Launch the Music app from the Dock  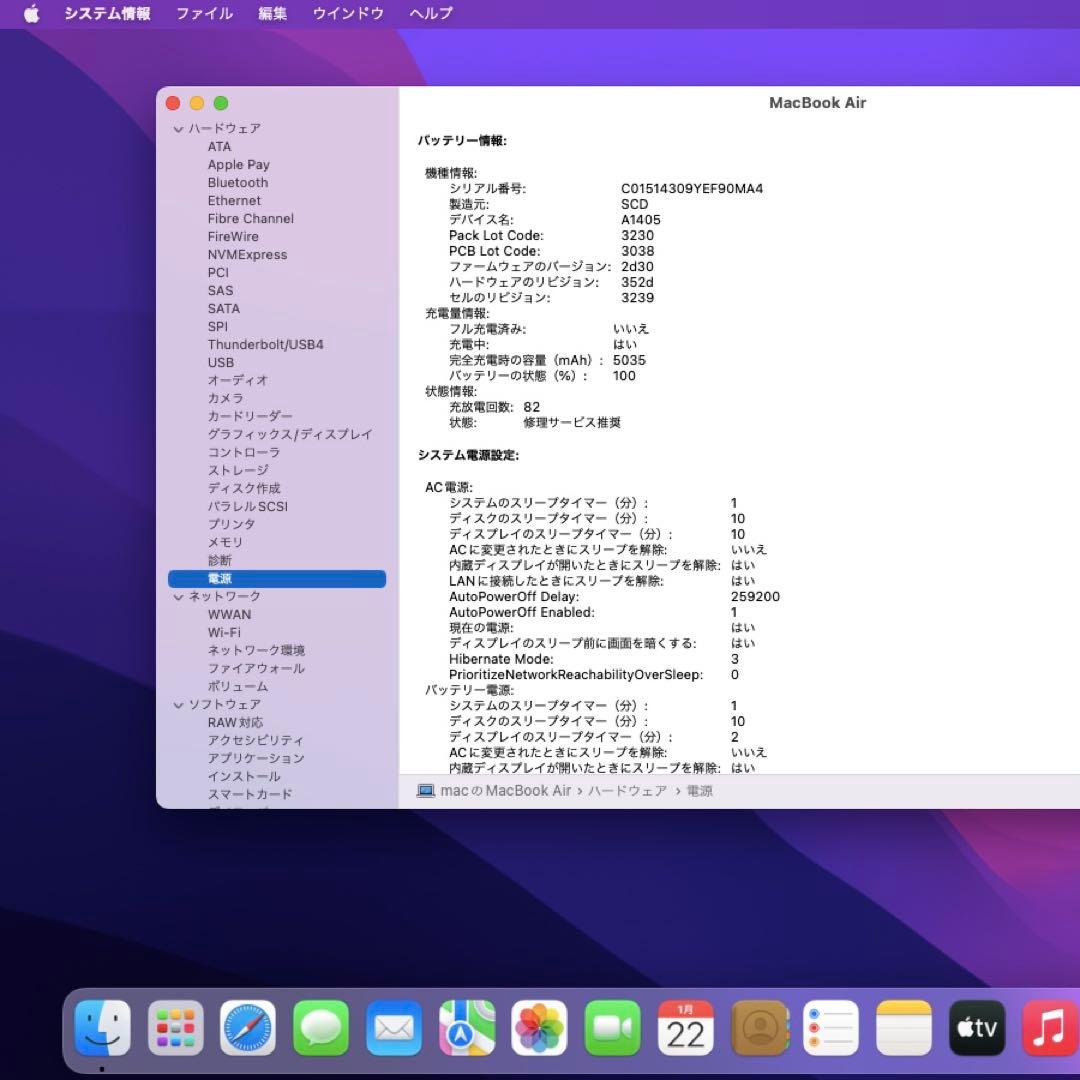[1047, 1027]
